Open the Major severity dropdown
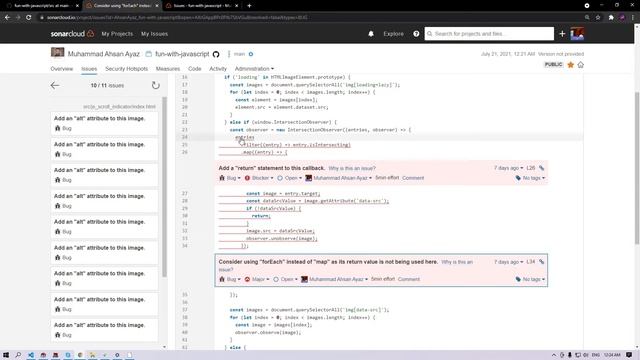 pos(257,279)
